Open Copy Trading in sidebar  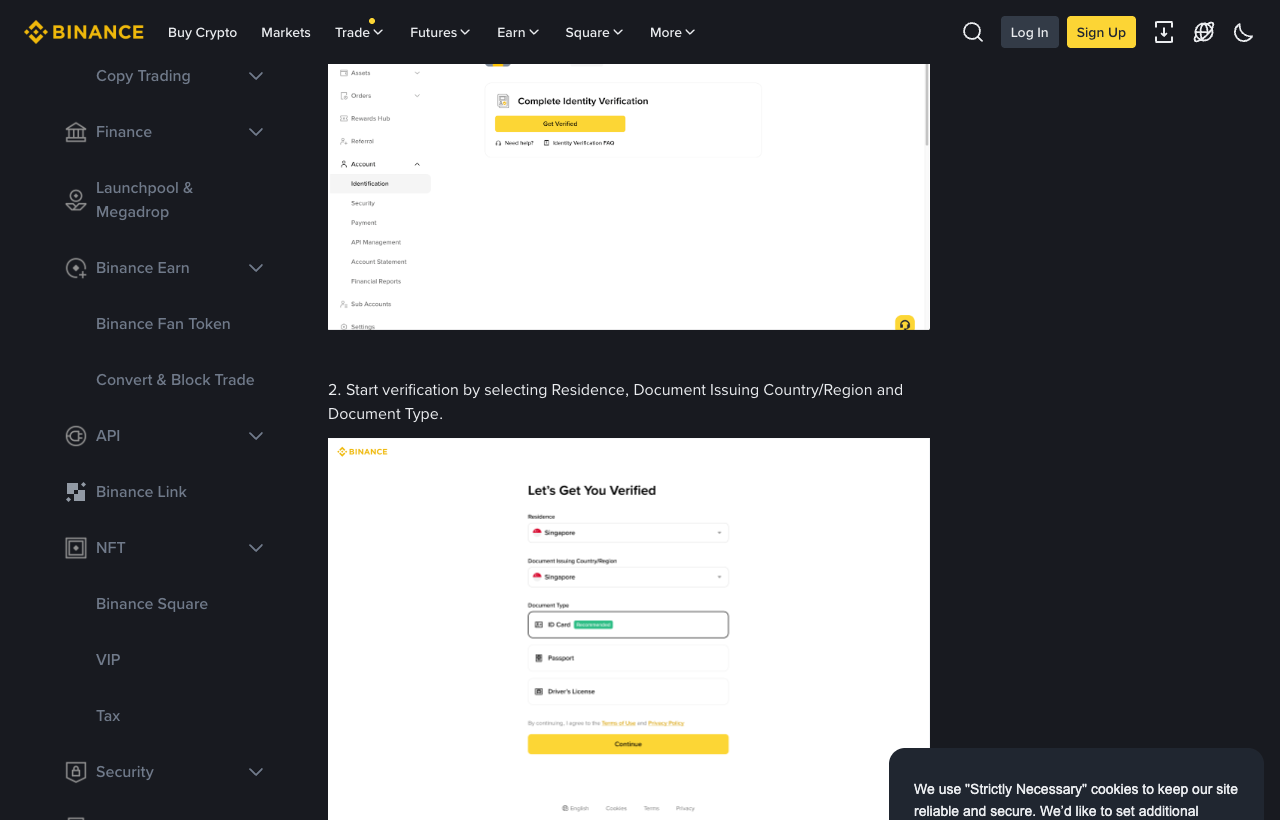[x=143, y=76]
